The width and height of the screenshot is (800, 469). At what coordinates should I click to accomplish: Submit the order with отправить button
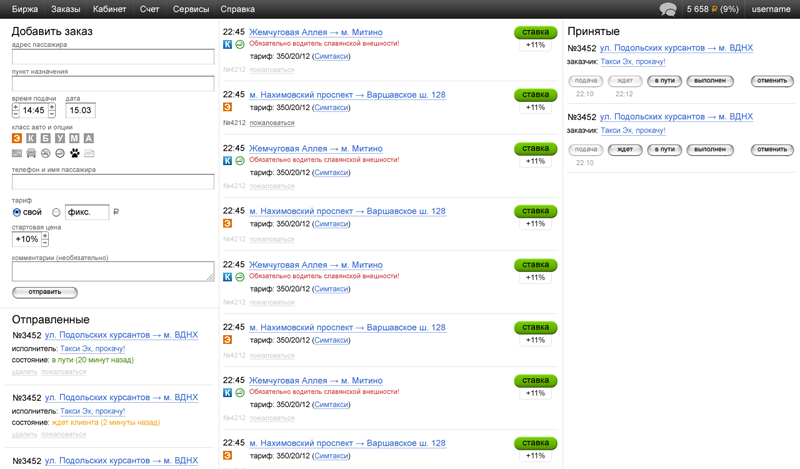point(45,292)
